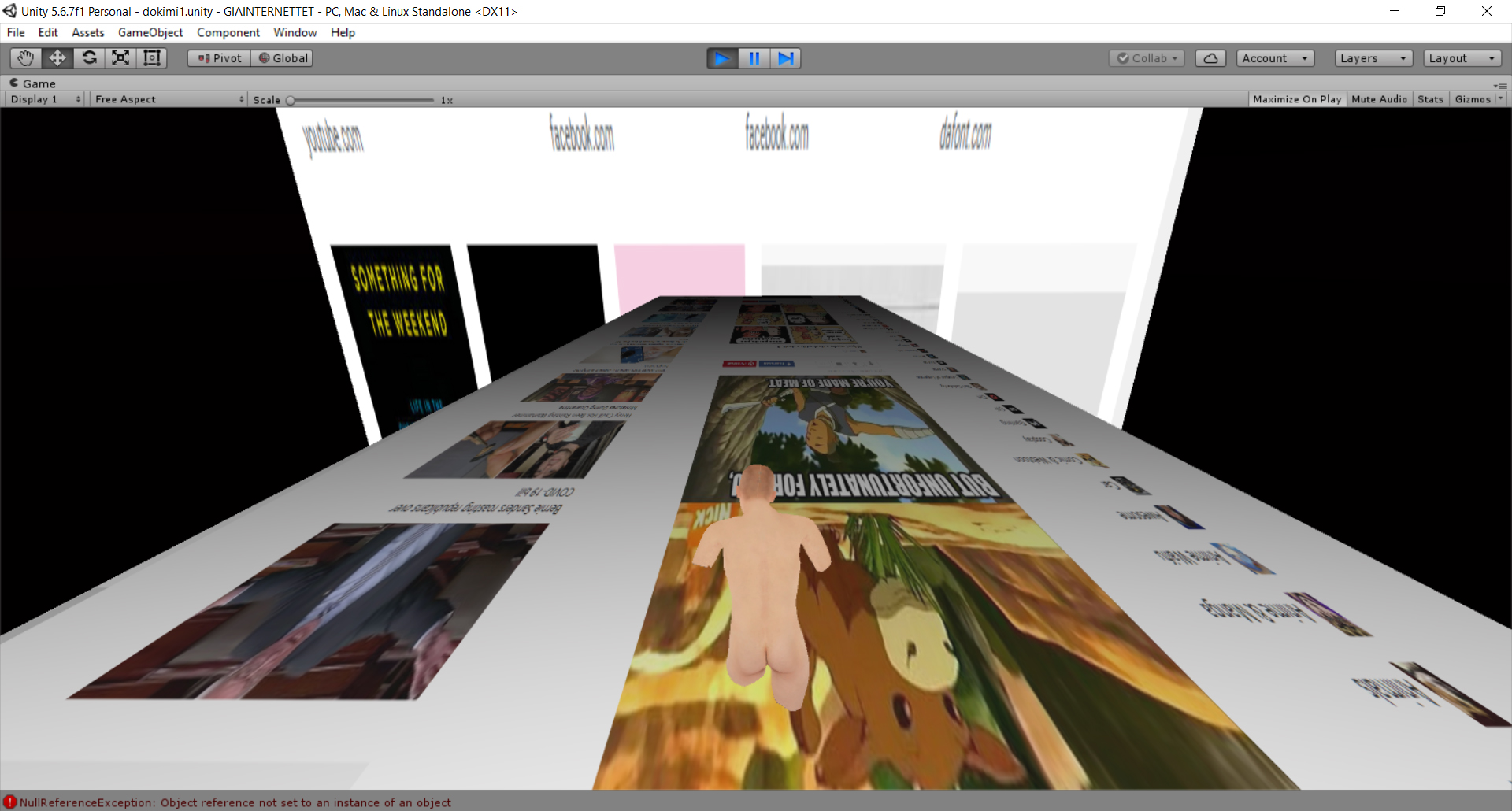Toggle Pivot handle position
This screenshot has height=811, width=1512.
[219, 58]
